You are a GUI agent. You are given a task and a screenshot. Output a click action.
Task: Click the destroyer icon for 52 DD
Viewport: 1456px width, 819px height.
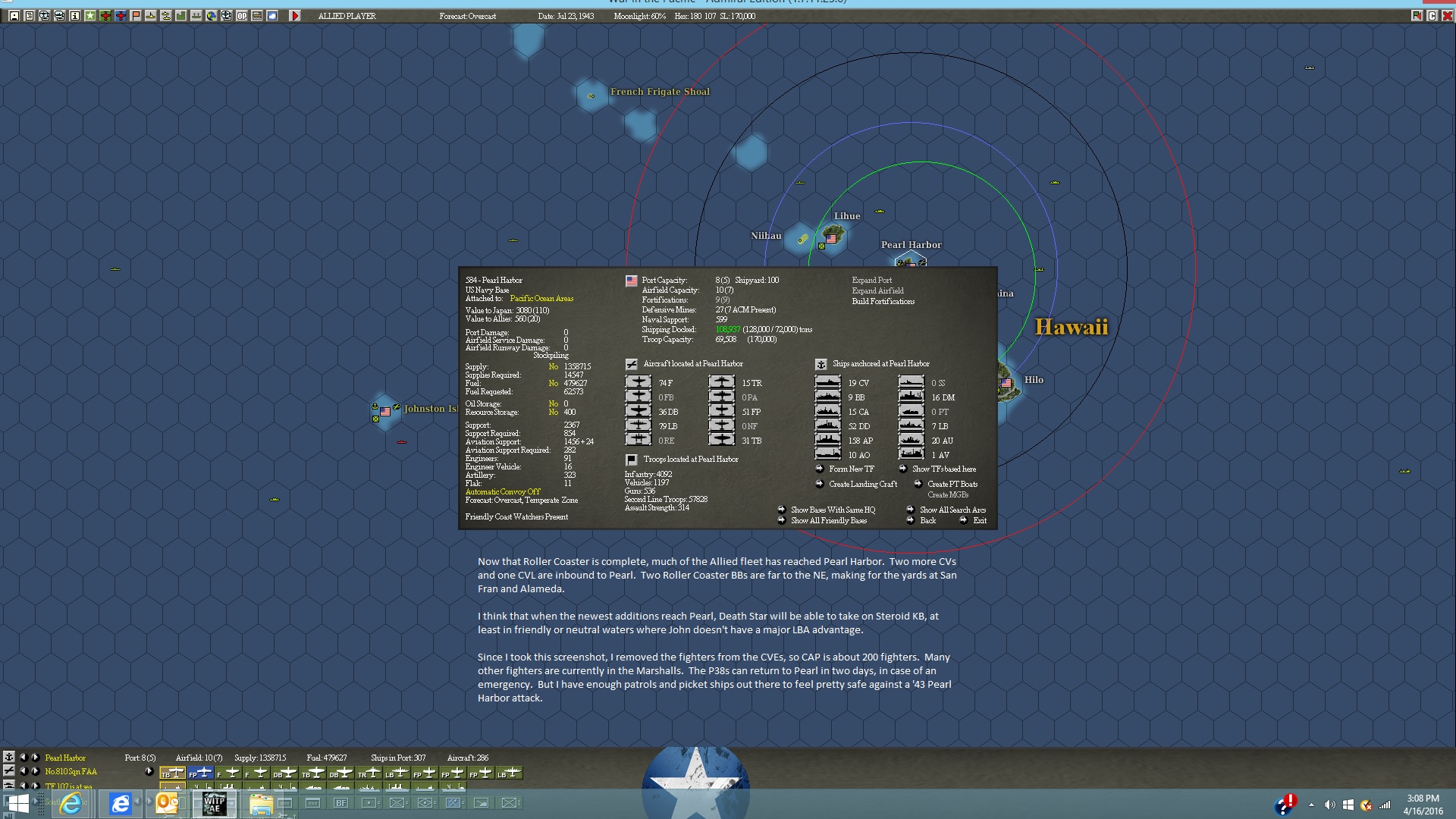828,425
